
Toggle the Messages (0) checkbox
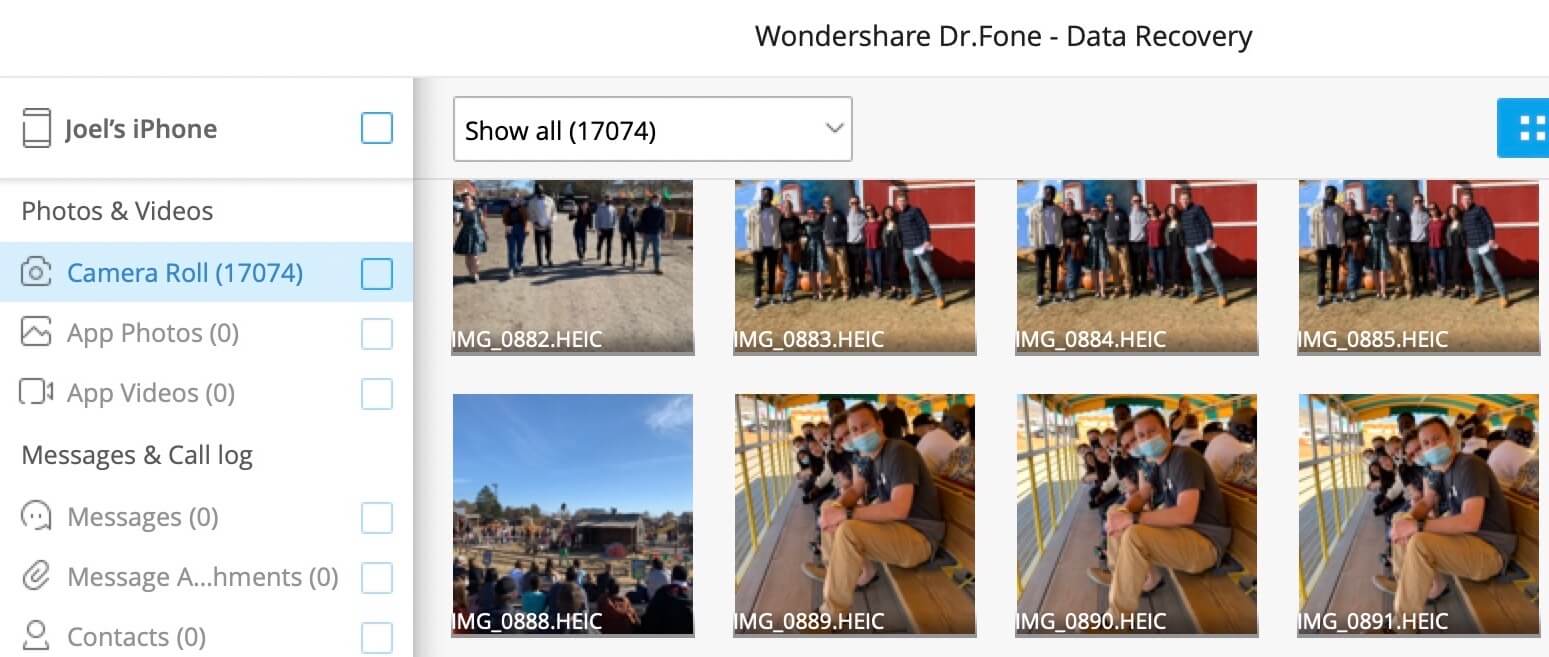click(x=377, y=517)
